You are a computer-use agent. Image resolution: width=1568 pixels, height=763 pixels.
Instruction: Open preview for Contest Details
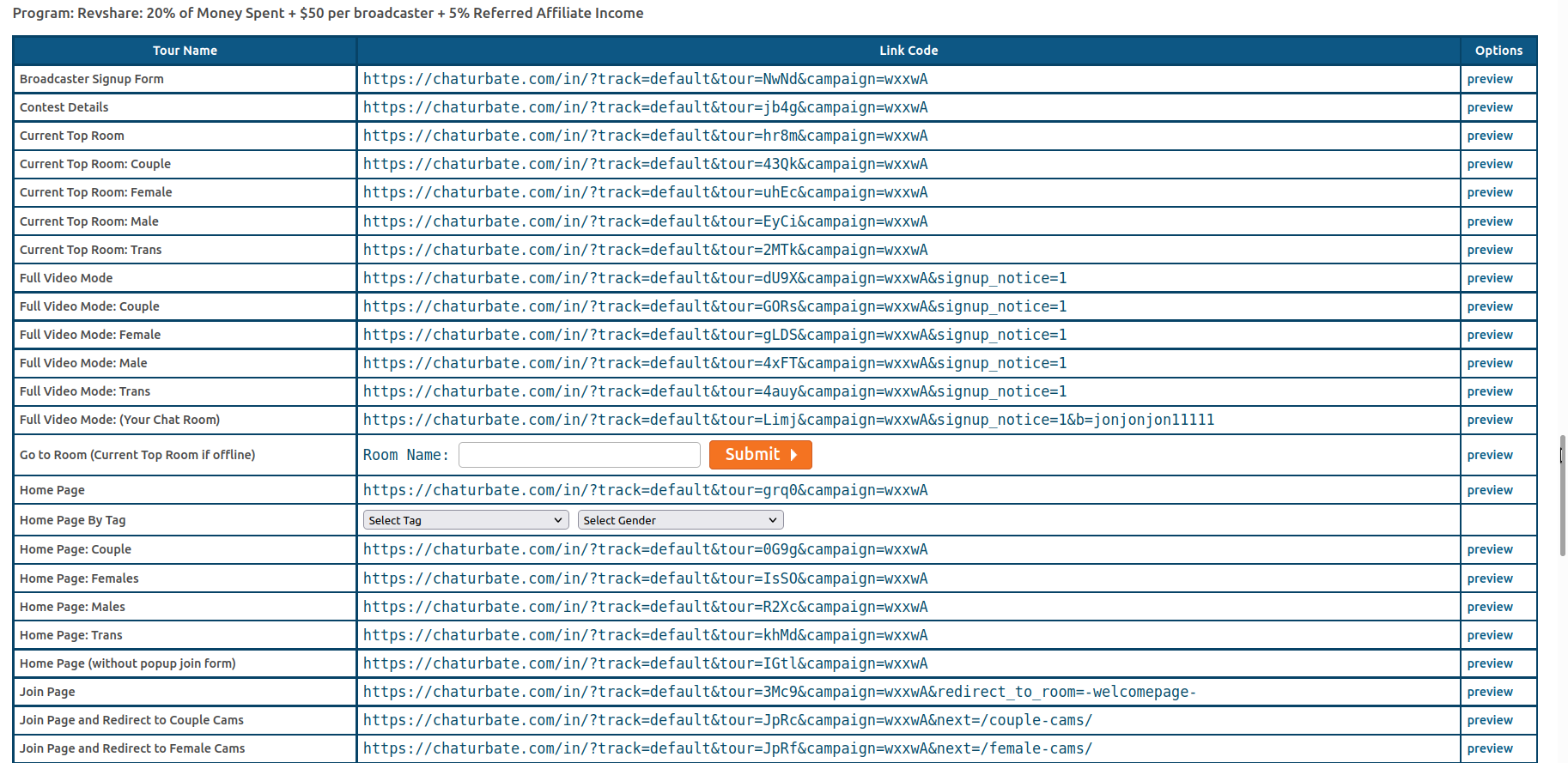click(1489, 107)
